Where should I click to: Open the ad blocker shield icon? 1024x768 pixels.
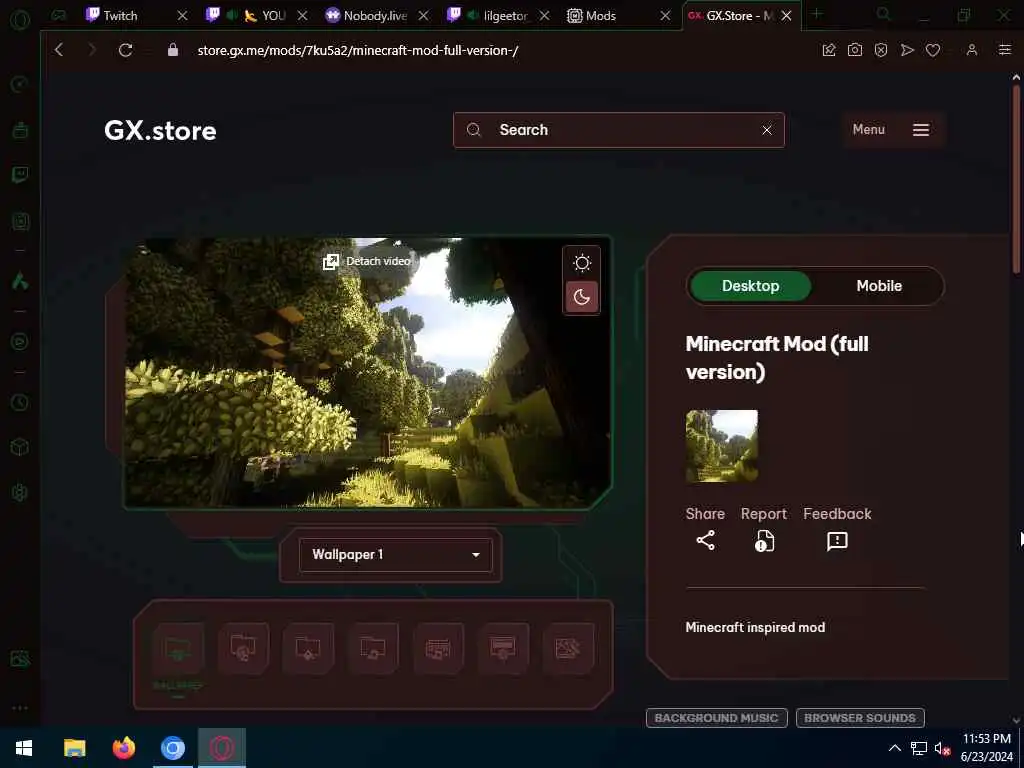(x=881, y=50)
